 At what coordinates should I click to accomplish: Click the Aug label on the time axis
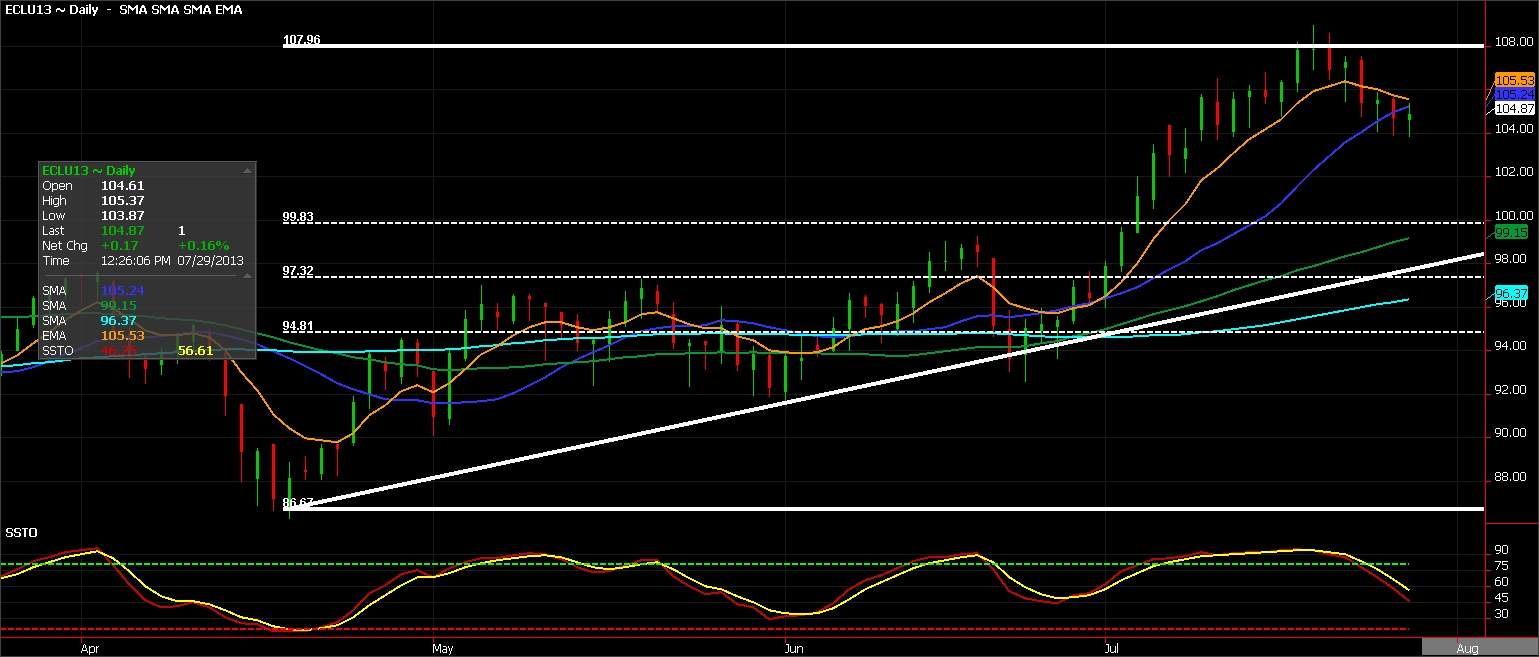point(1467,648)
